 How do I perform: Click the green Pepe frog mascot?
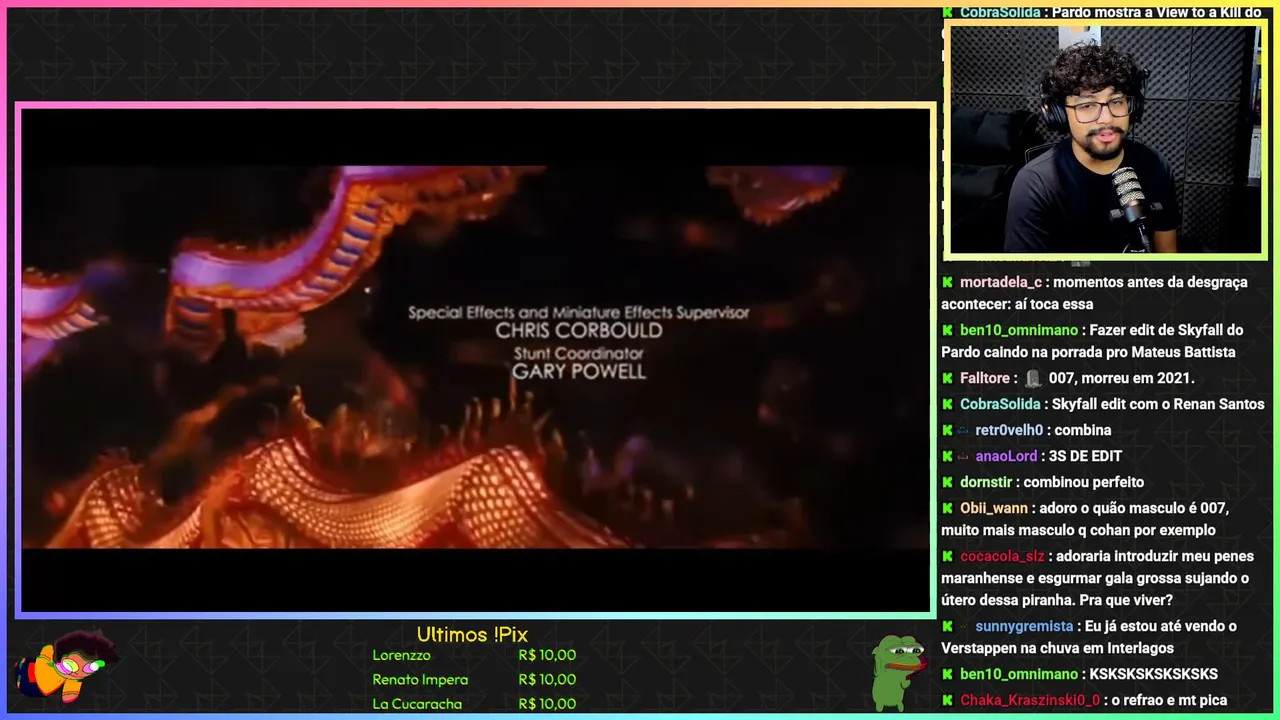898,672
